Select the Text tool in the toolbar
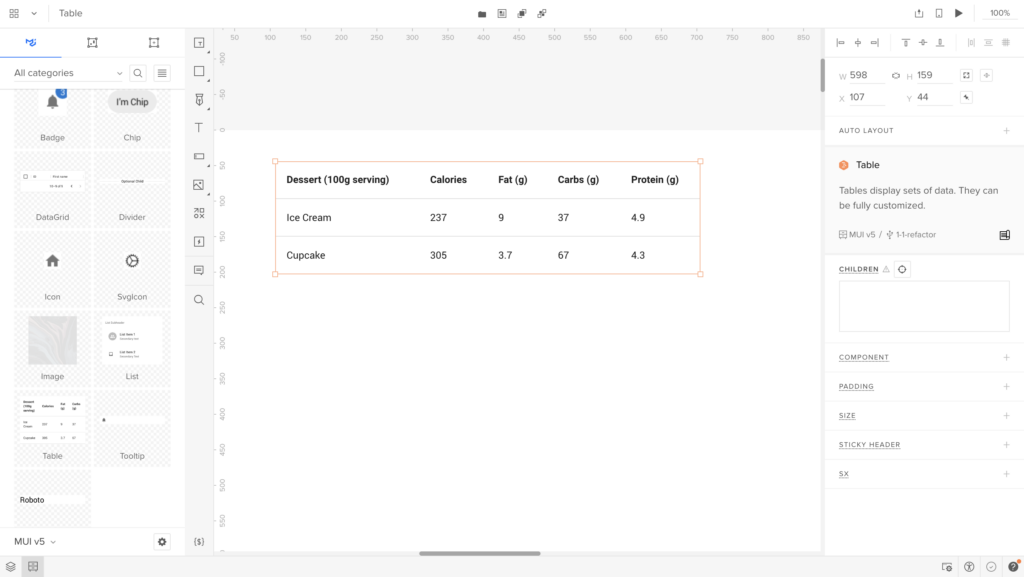The height and width of the screenshot is (577, 1024). pyautogui.click(x=199, y=128)
